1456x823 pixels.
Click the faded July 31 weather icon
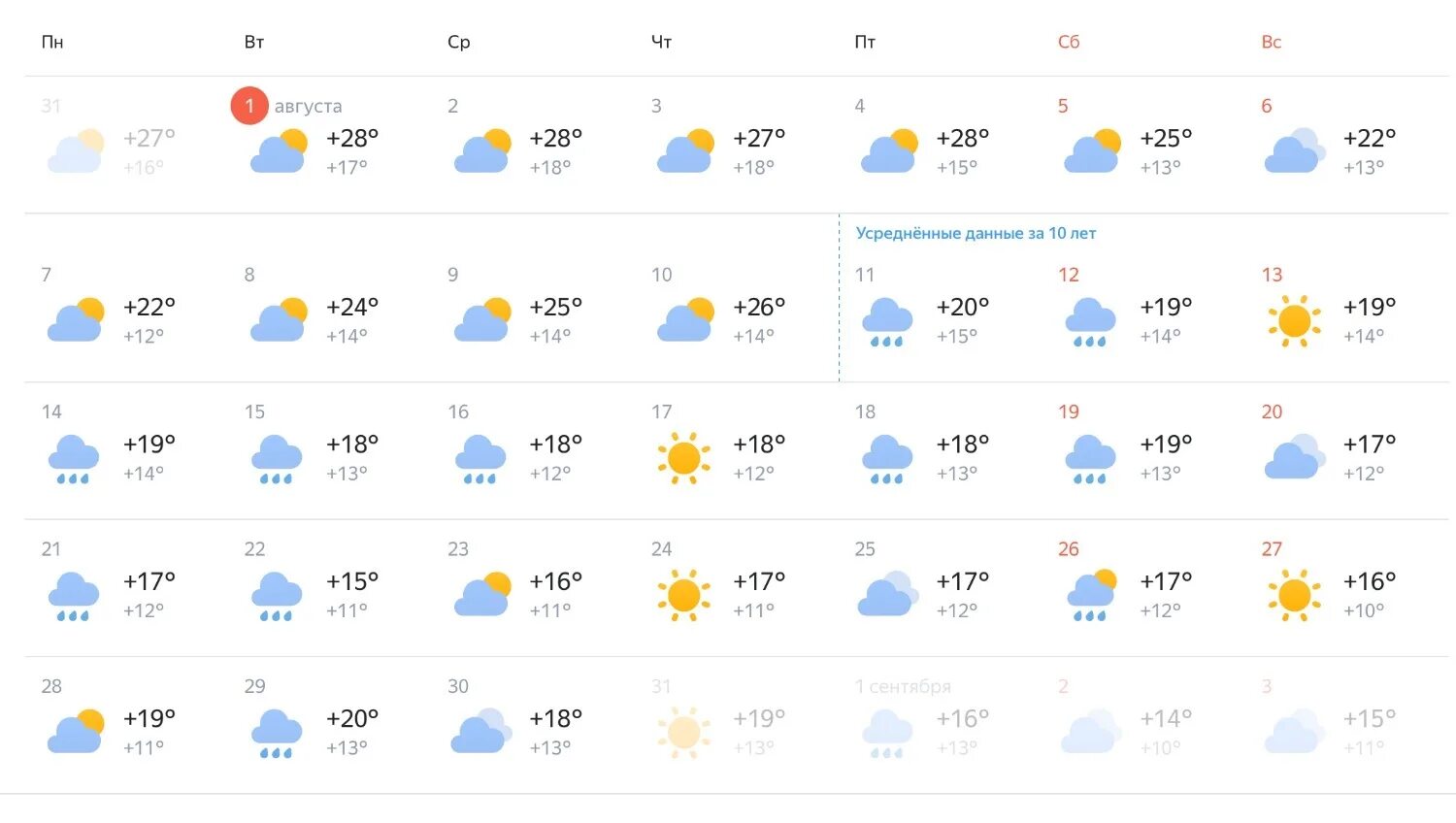(x=76, y=150)
